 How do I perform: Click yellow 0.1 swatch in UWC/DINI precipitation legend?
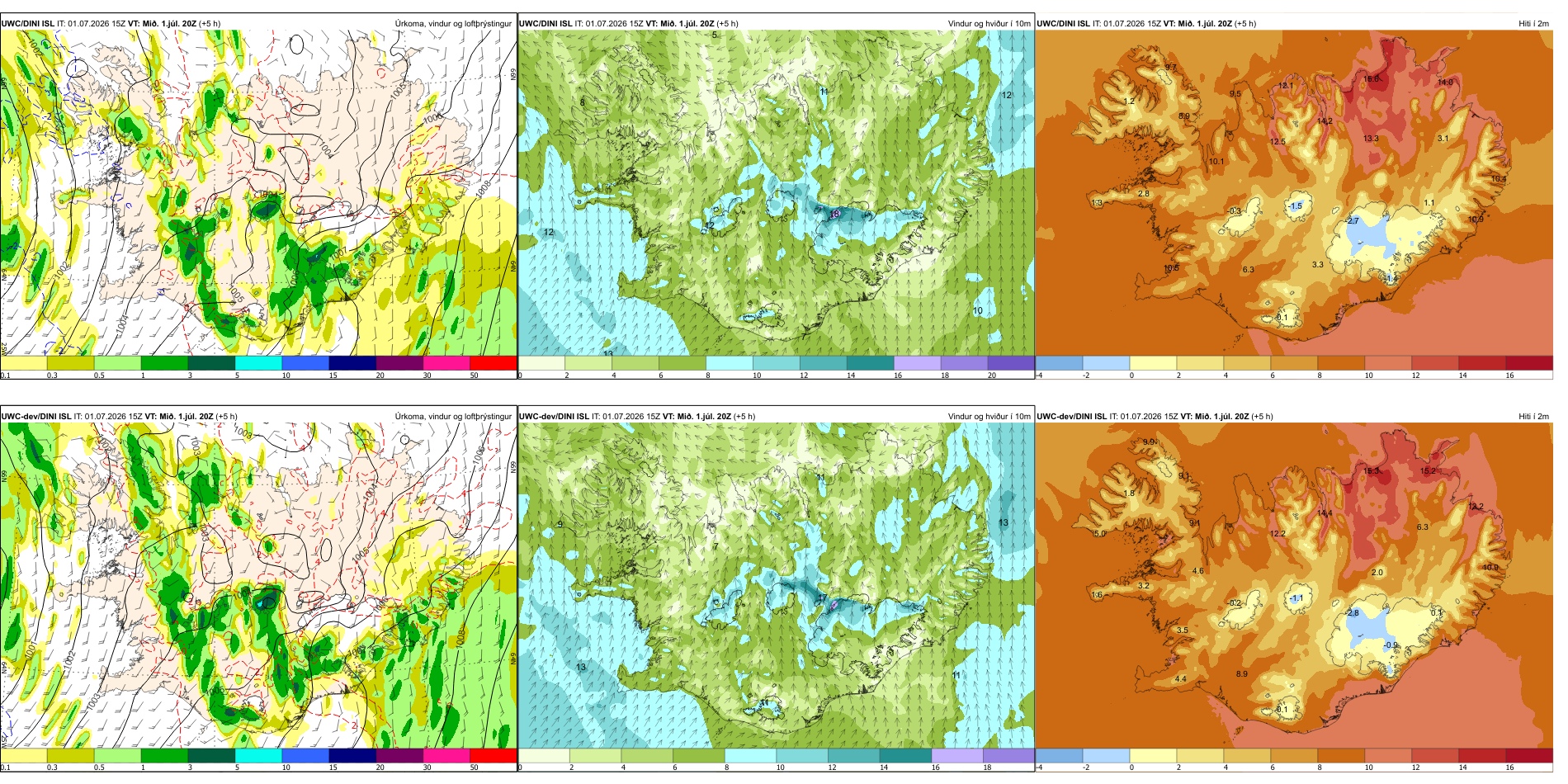23,363
